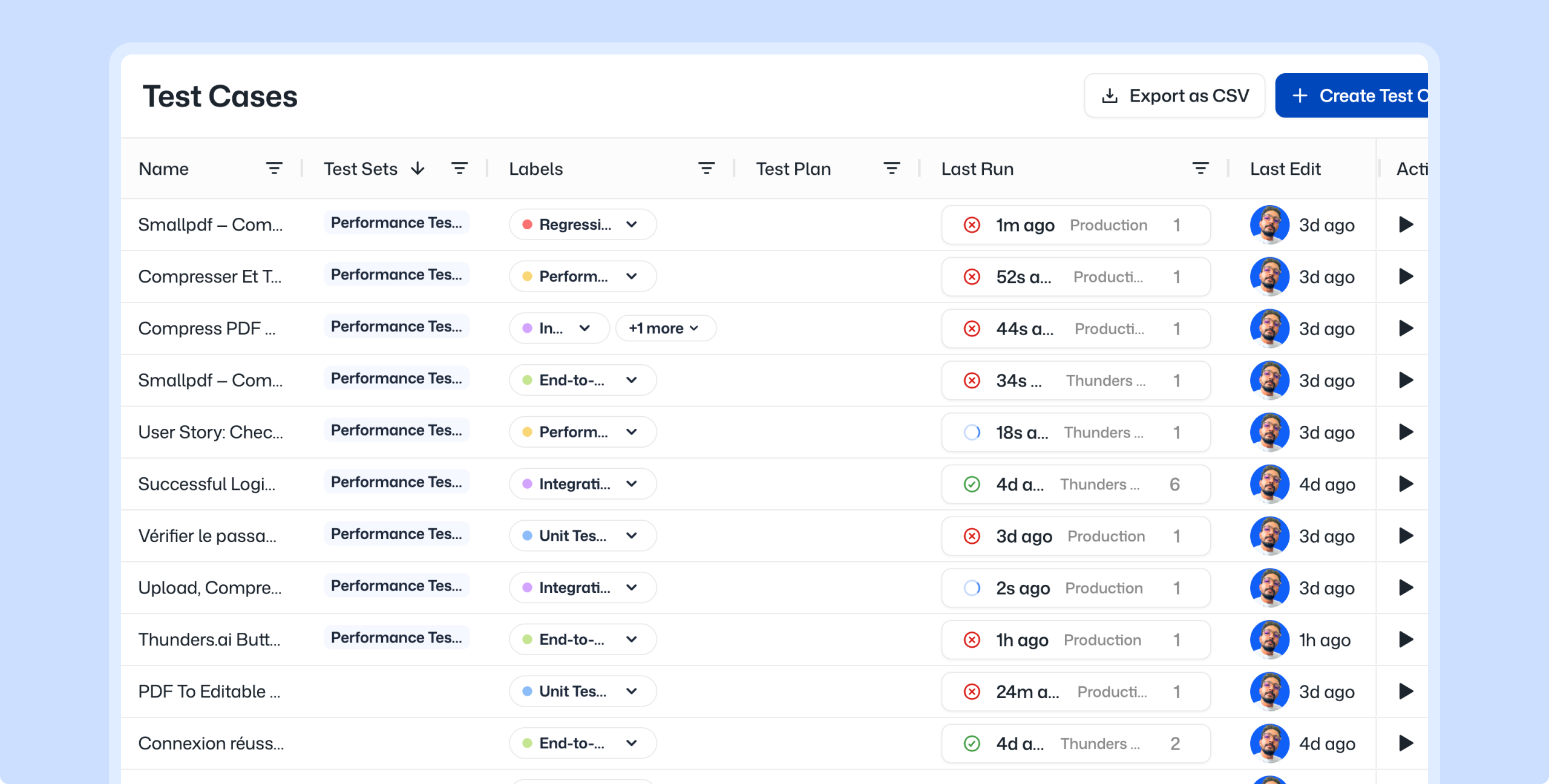Run the Compresser Et T... test case
The image size is (1549, 784).
(1406, 276)
